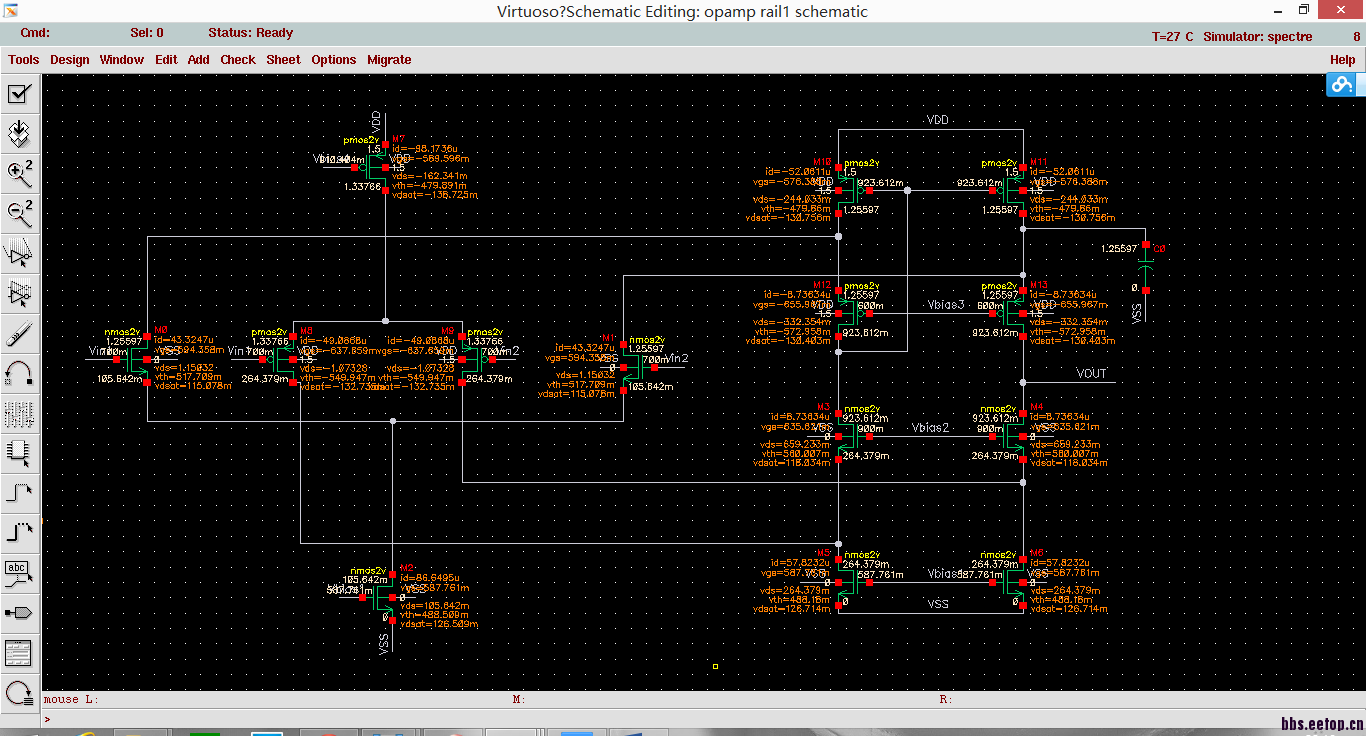Select the Stretch tool icon
The image size is (1366, 736).
[19, 253]
